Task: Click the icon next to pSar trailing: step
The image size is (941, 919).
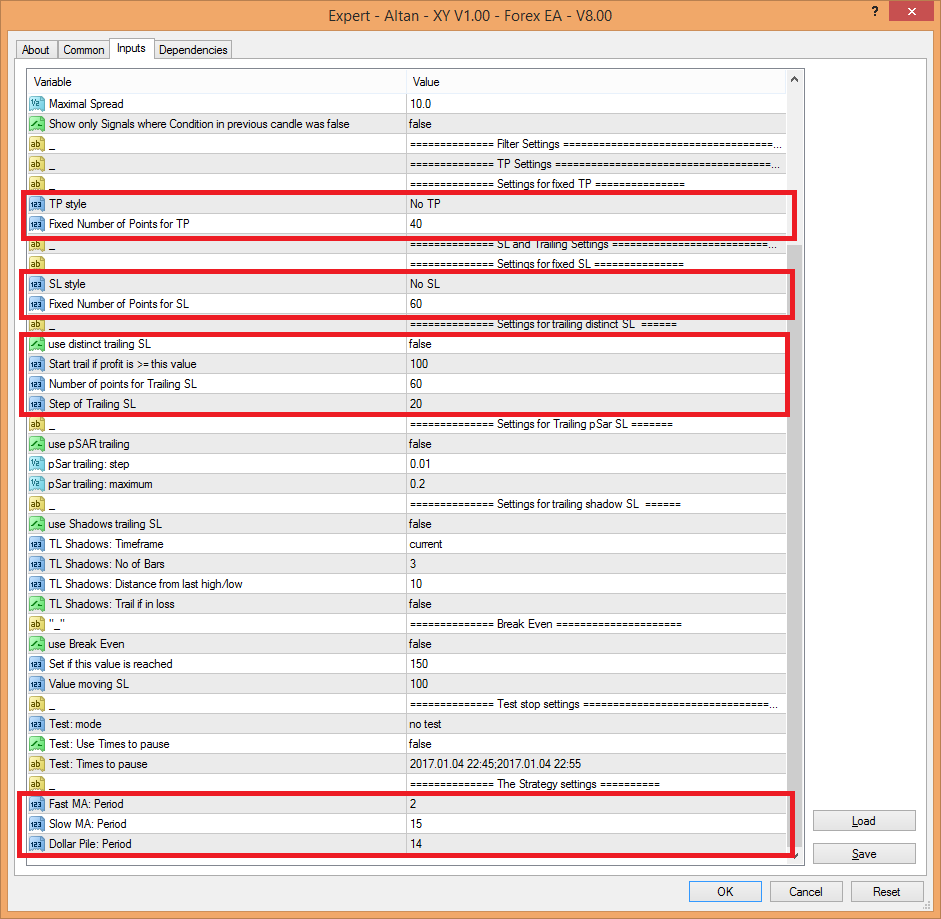Action: point(37,464)
